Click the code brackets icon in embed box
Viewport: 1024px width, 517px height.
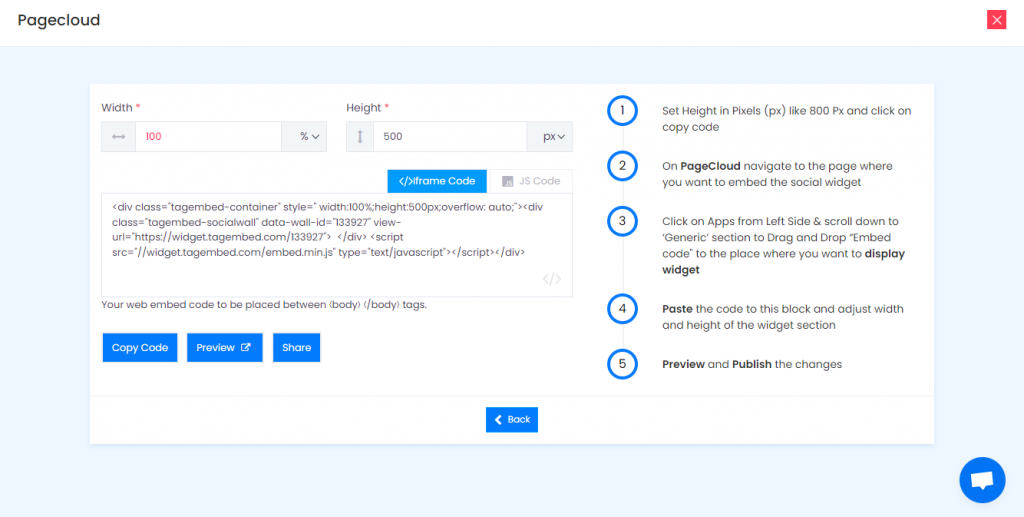(552, 279)
